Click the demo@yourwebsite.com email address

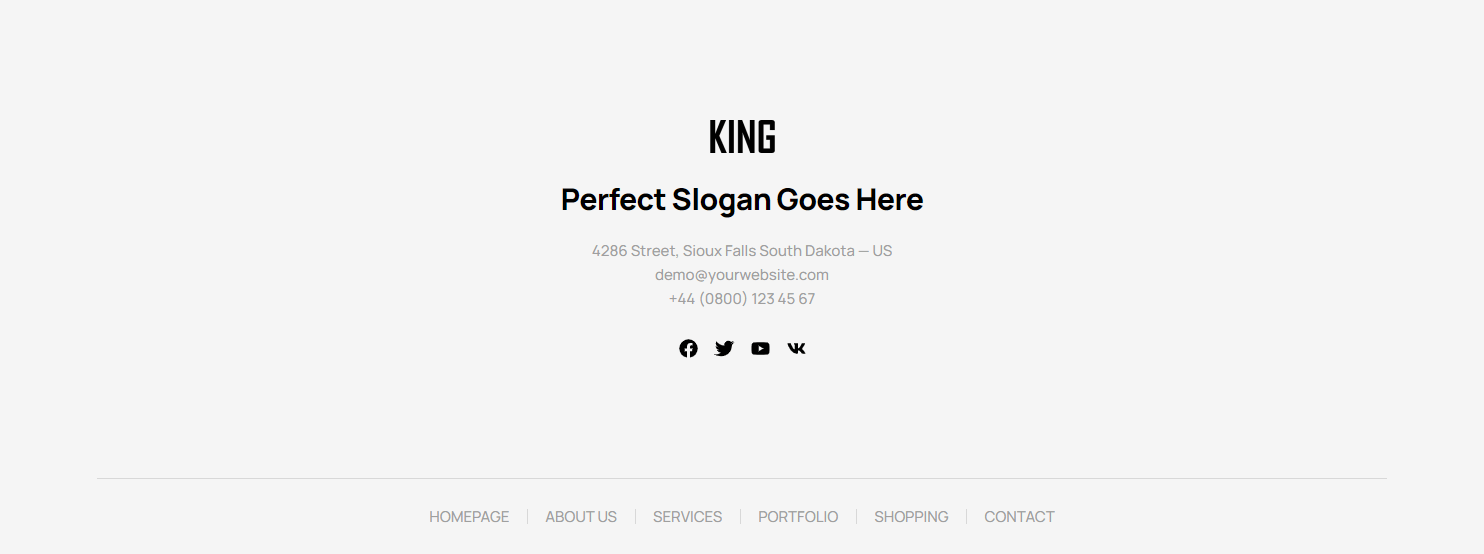(742, 275)
